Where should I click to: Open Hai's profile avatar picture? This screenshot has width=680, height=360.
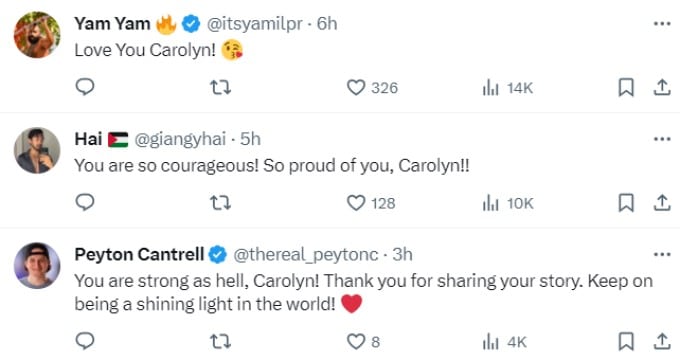37,151
